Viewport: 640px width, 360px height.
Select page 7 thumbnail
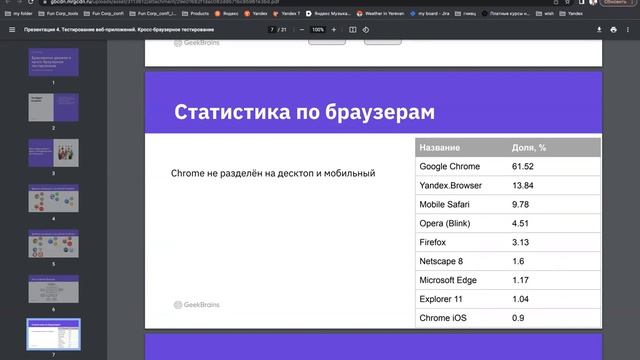[x=53, y=334]
